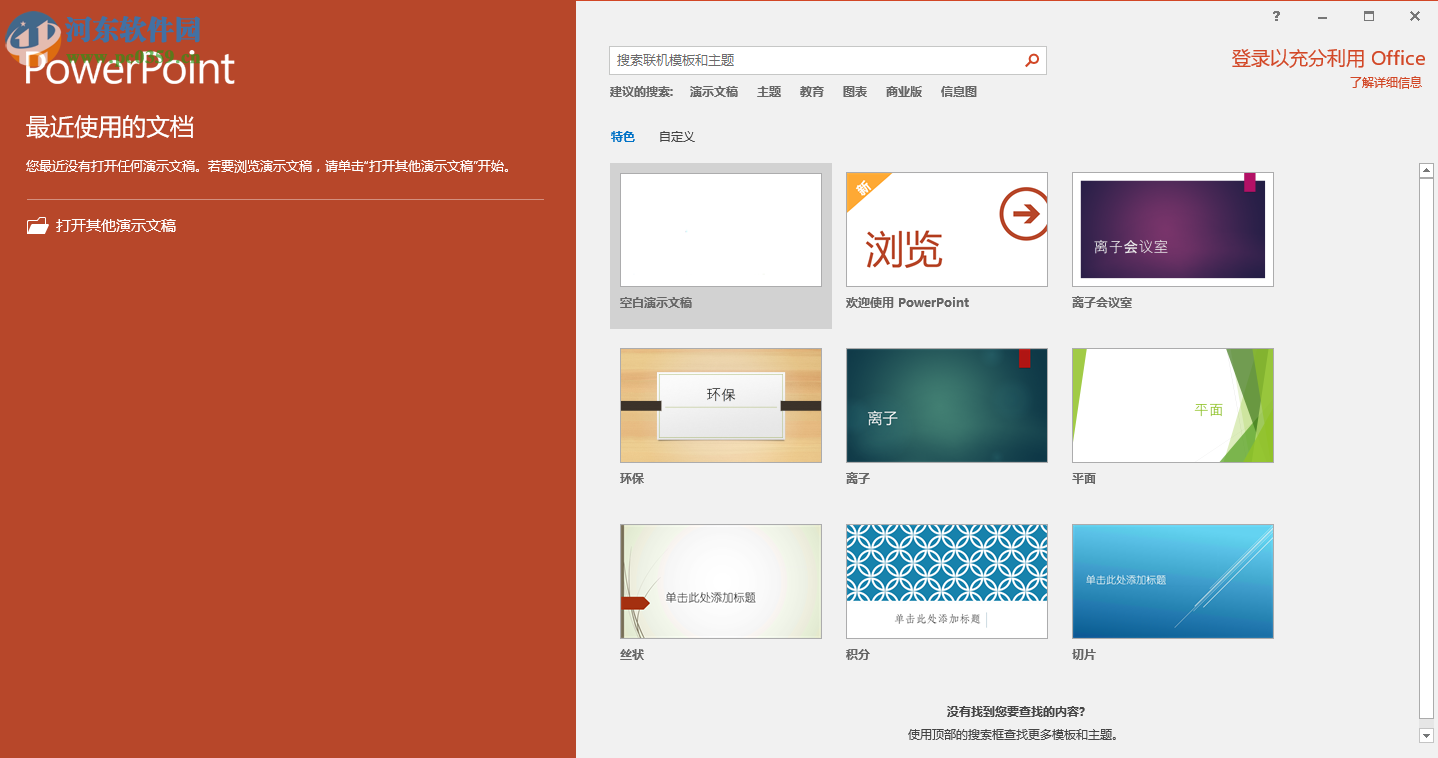Viewport: 1438px width, 758px height.
Task: Switch to the 自定义 tab
Action: (x=676, y=136)
